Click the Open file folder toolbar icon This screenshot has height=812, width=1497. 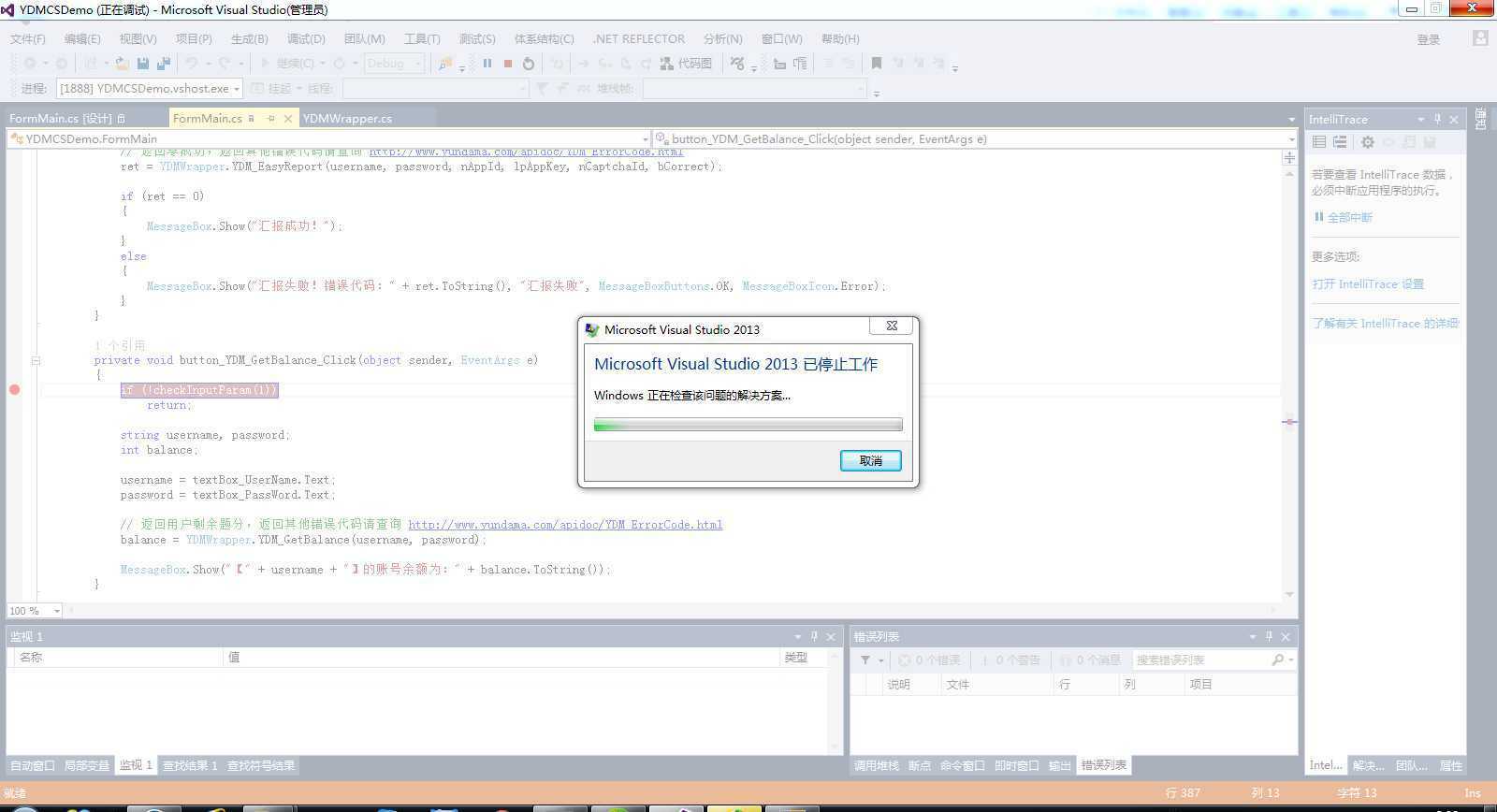point(123,64)
